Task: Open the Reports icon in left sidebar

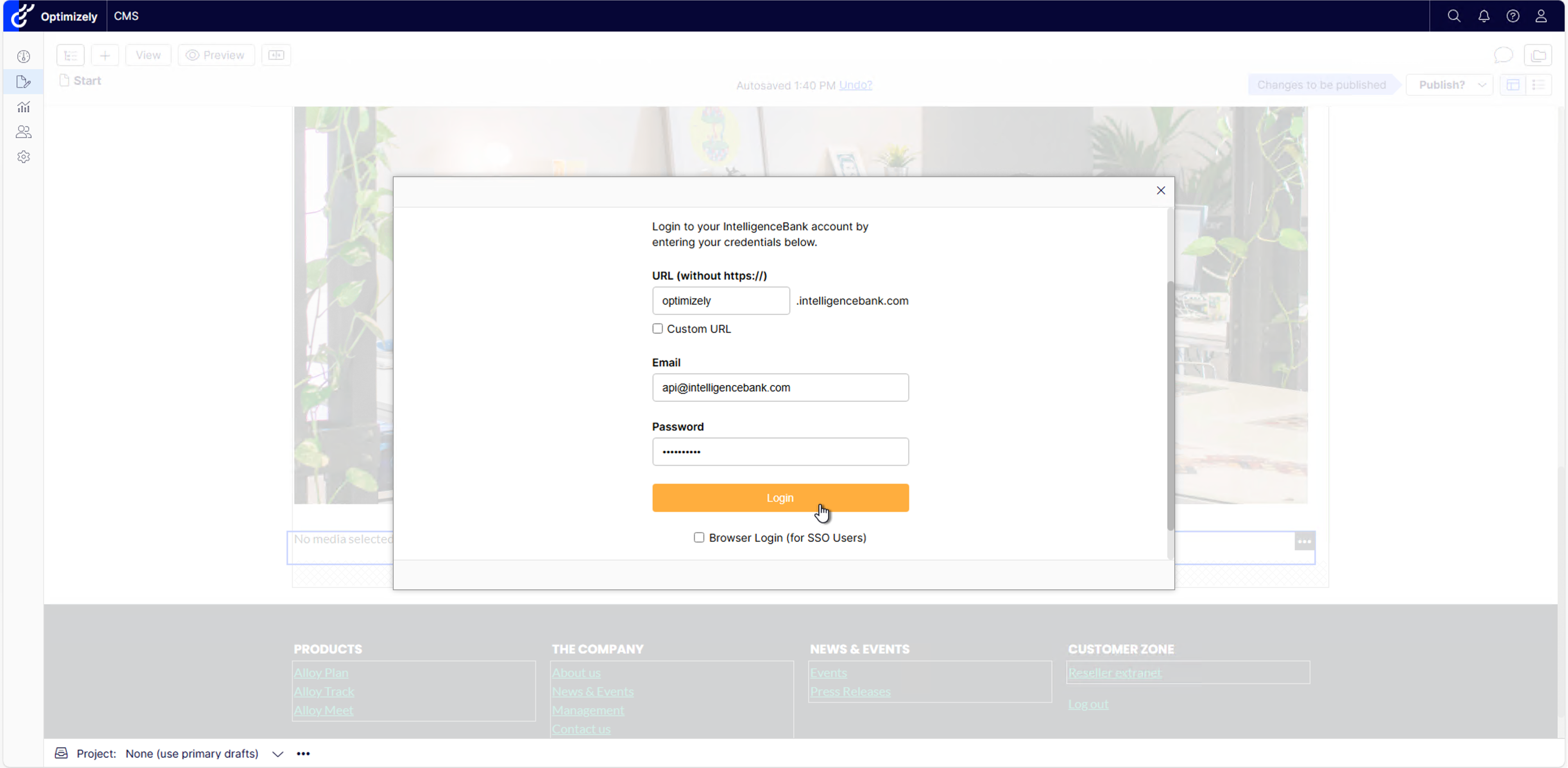Action: click(x=24, y=107)
